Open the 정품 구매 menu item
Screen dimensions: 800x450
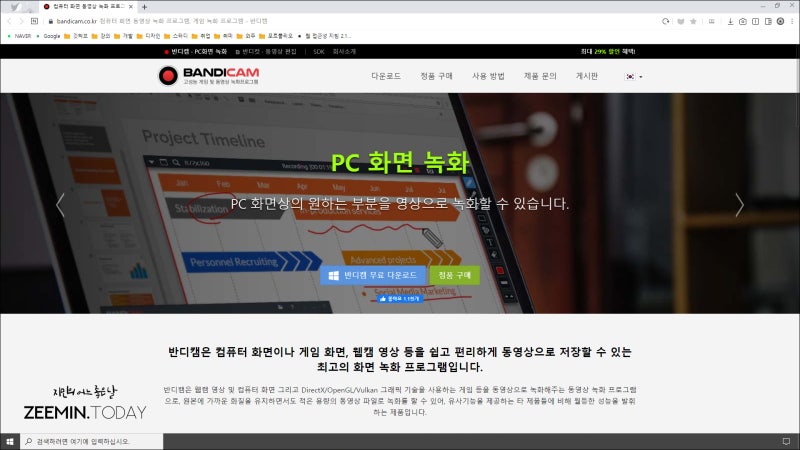(x=436, y=76)
